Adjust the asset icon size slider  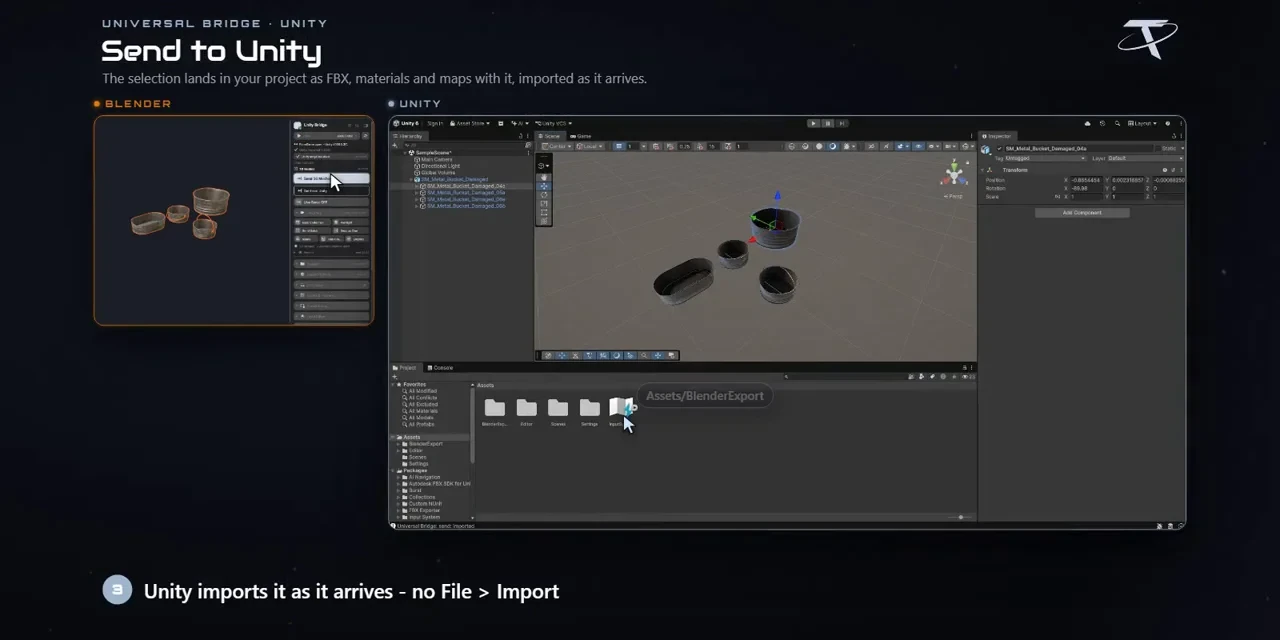pos(960,517)
